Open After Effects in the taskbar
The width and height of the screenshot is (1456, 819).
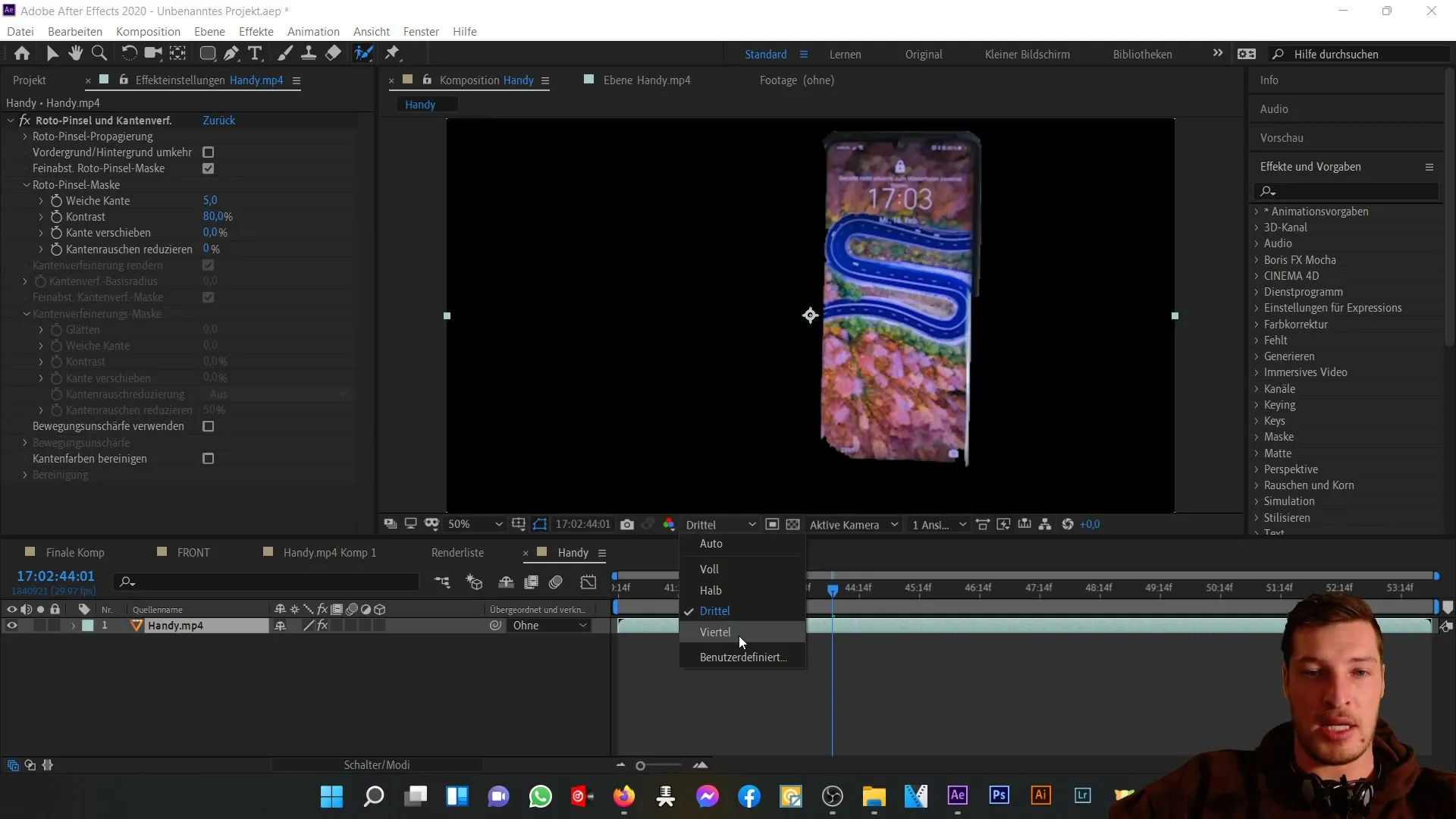click(958, 795)
